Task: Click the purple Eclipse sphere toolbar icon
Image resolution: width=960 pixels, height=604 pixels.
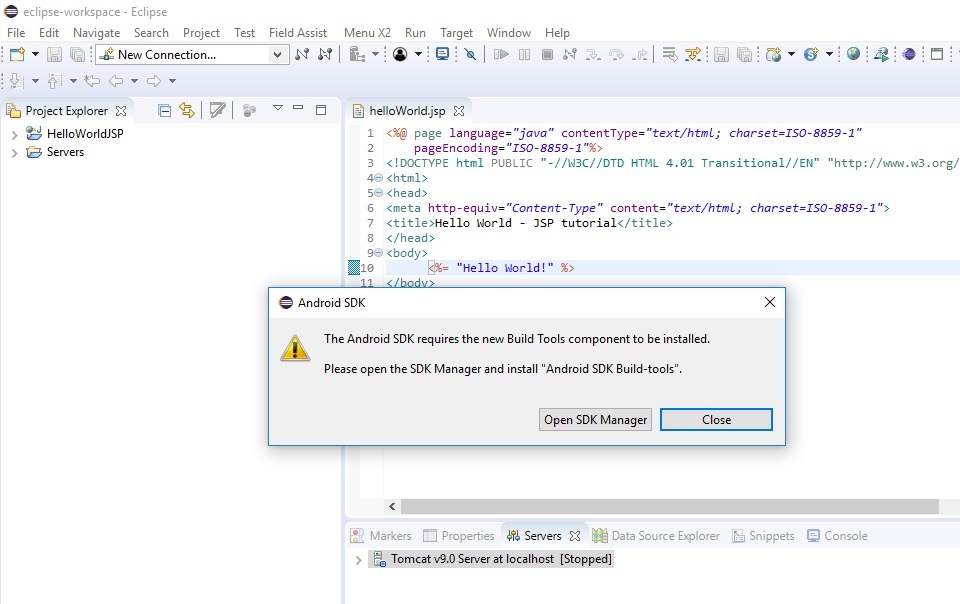Action: pos(909,54)
